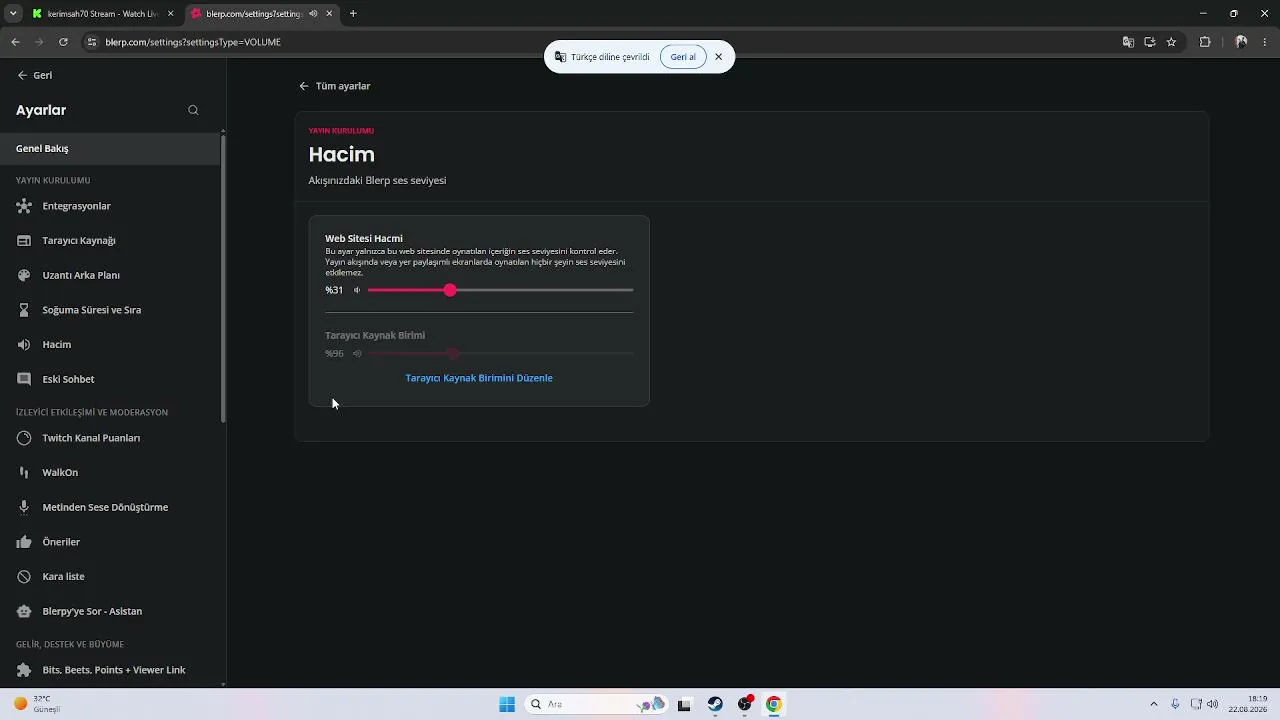The image size is (1280, 720).
Task: Click the %31 volume value
Action: coord(334,290)
